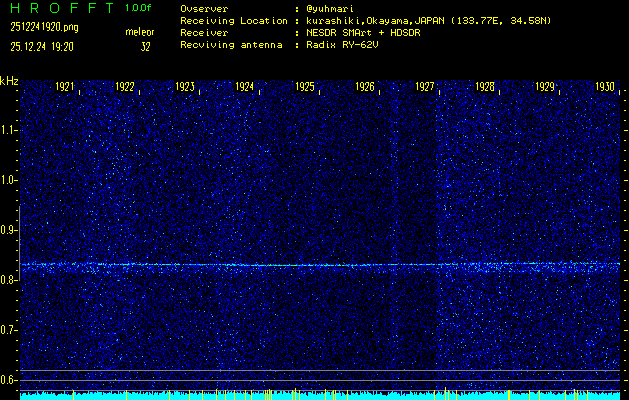
Task: Click the 1923 time marker
Action: click(x=185, y=87)
